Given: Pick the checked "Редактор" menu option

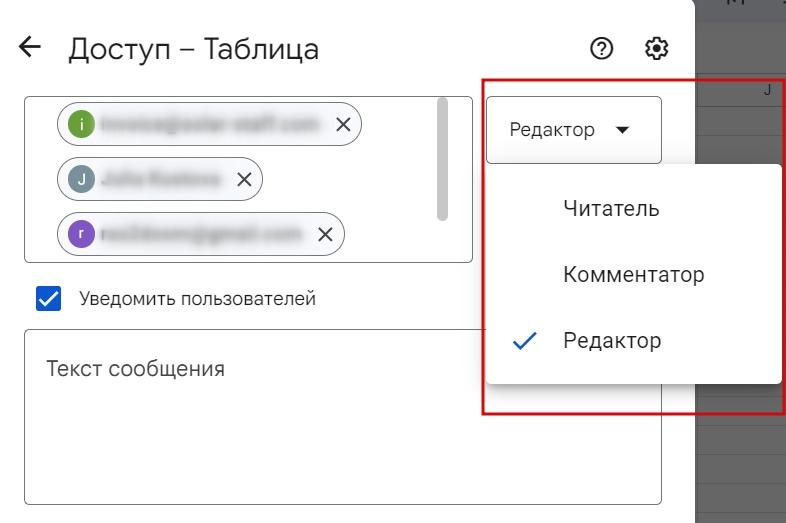Looking at the screenshot, I should point(612,341).
